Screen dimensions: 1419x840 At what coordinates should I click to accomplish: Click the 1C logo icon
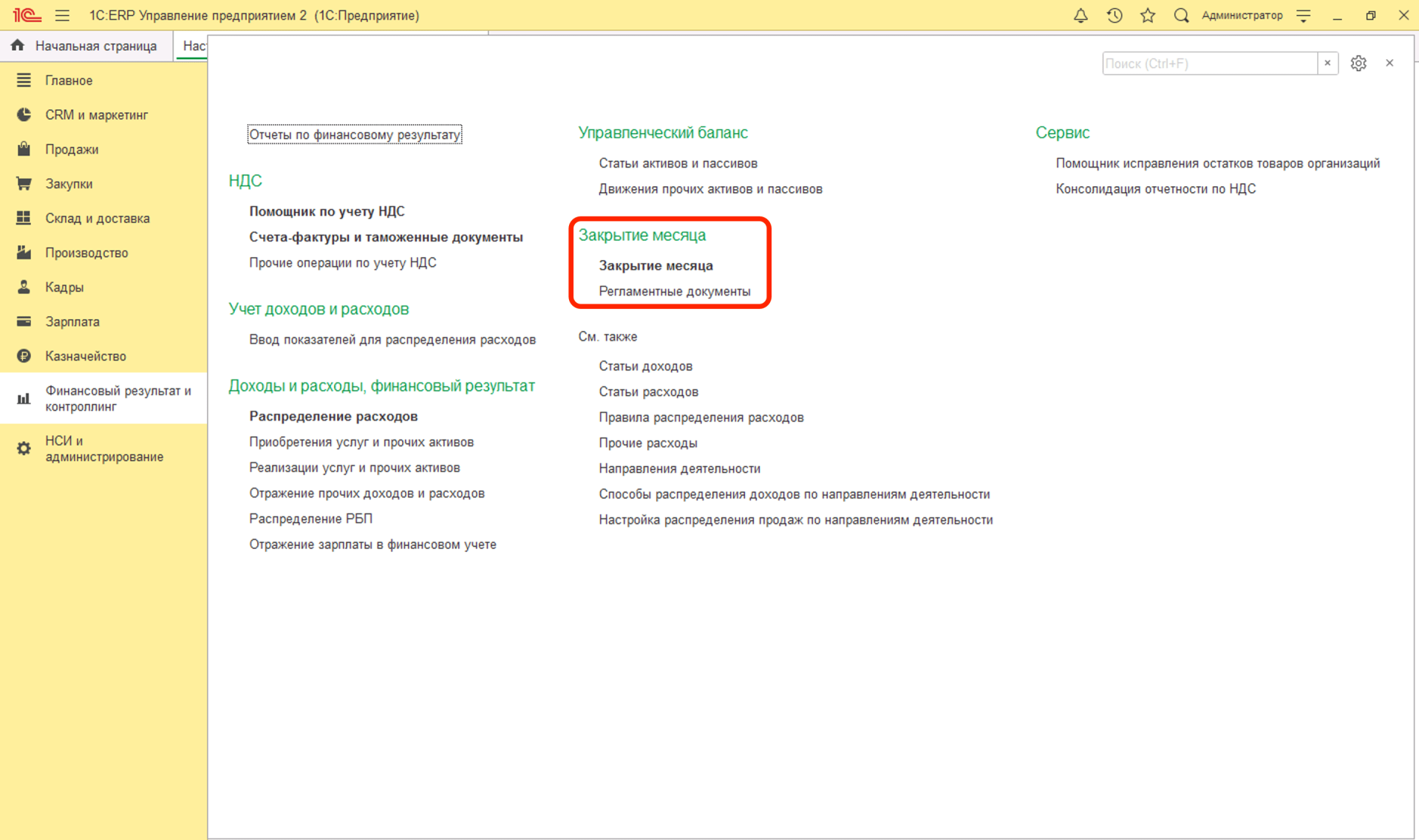pos(27,16)
